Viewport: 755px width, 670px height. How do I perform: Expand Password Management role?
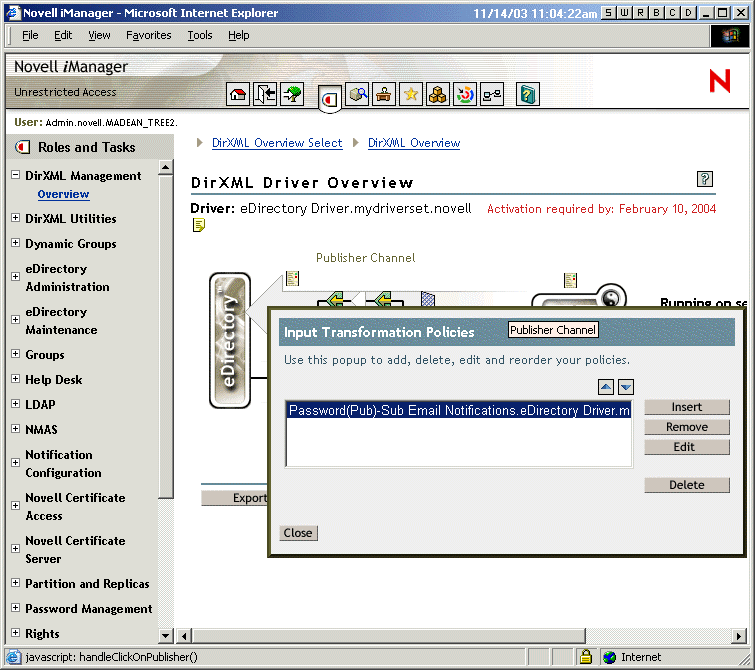[15, 608]
